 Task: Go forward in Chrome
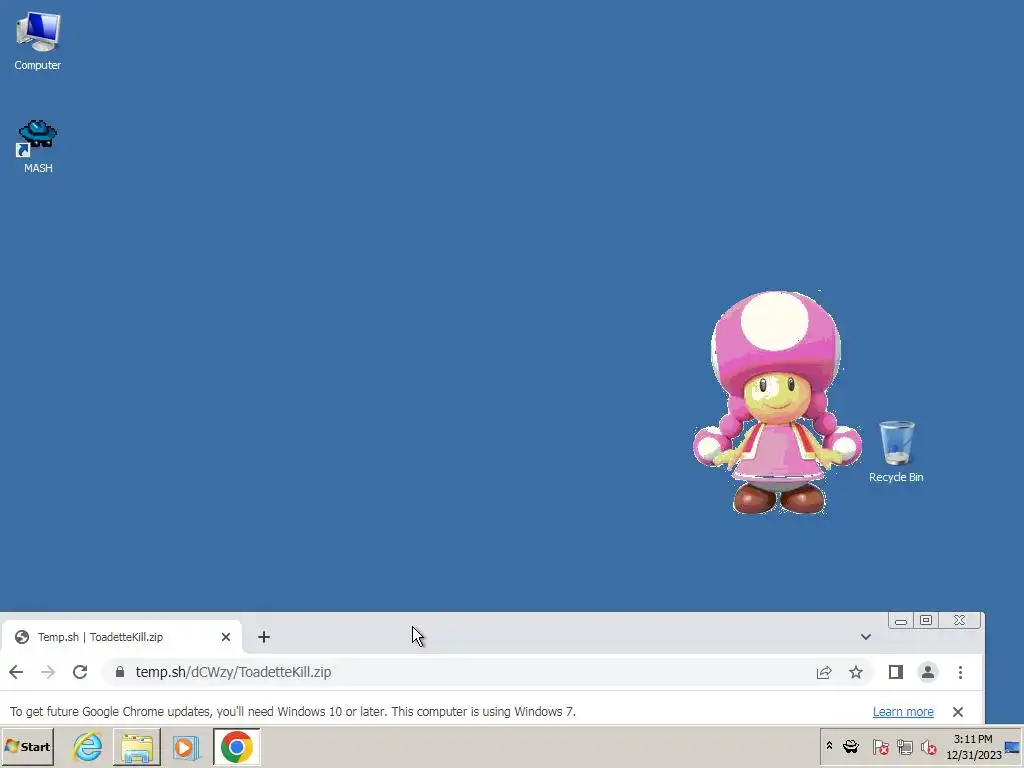coord(48,672)
